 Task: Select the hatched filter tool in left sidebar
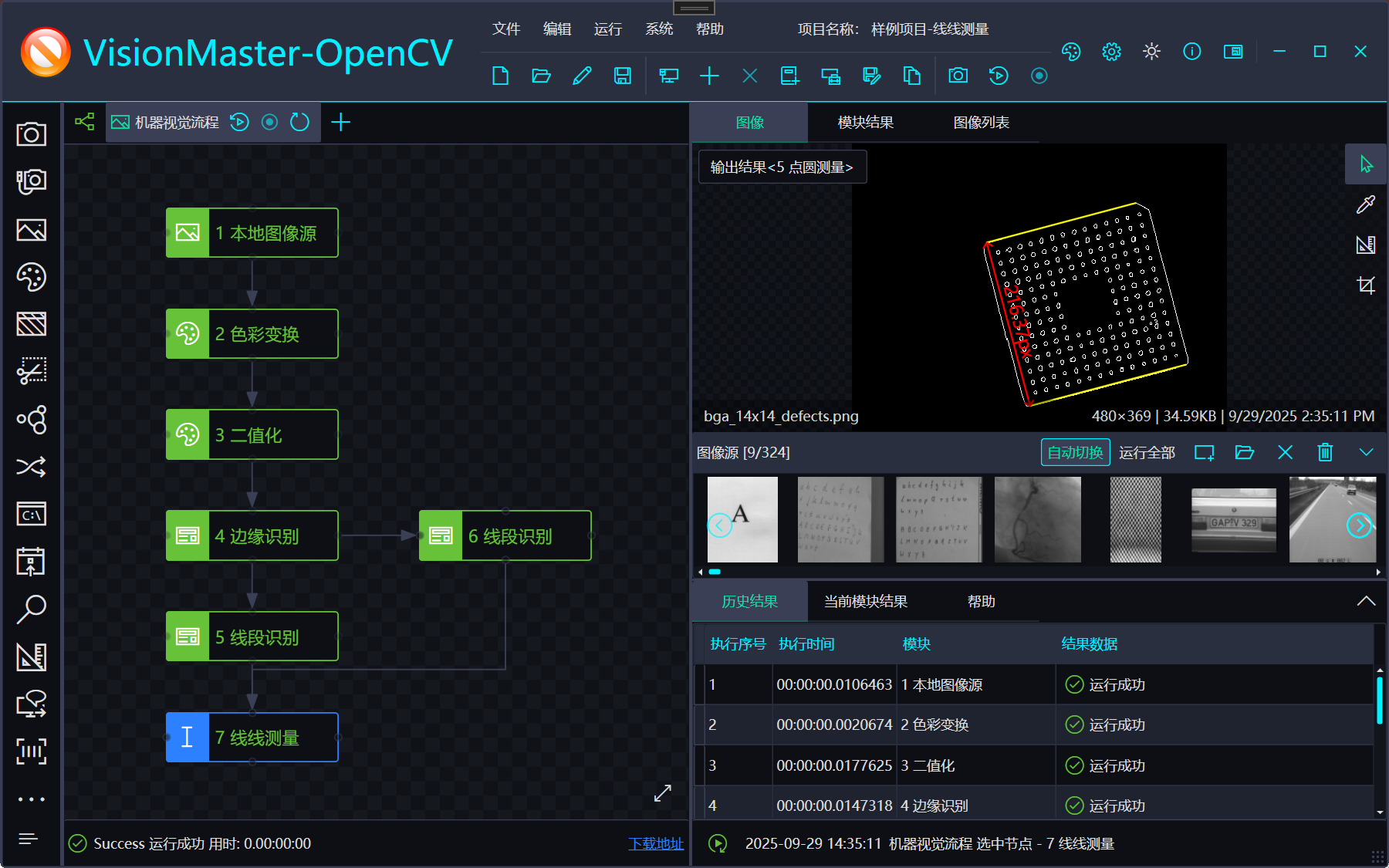32,324
